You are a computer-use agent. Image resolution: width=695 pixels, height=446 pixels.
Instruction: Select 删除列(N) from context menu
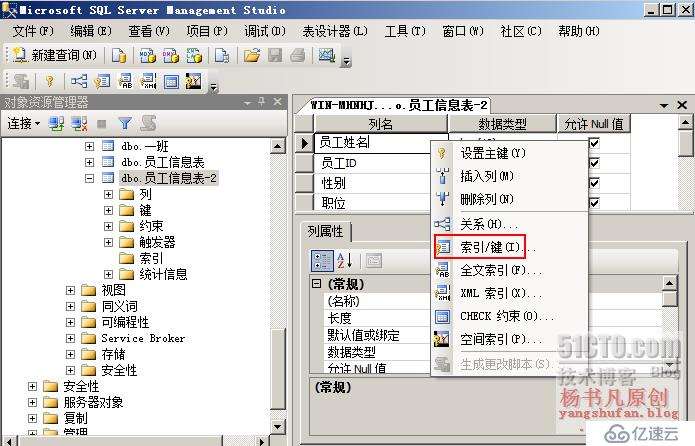pyautogui.click(x=509, y=199)
